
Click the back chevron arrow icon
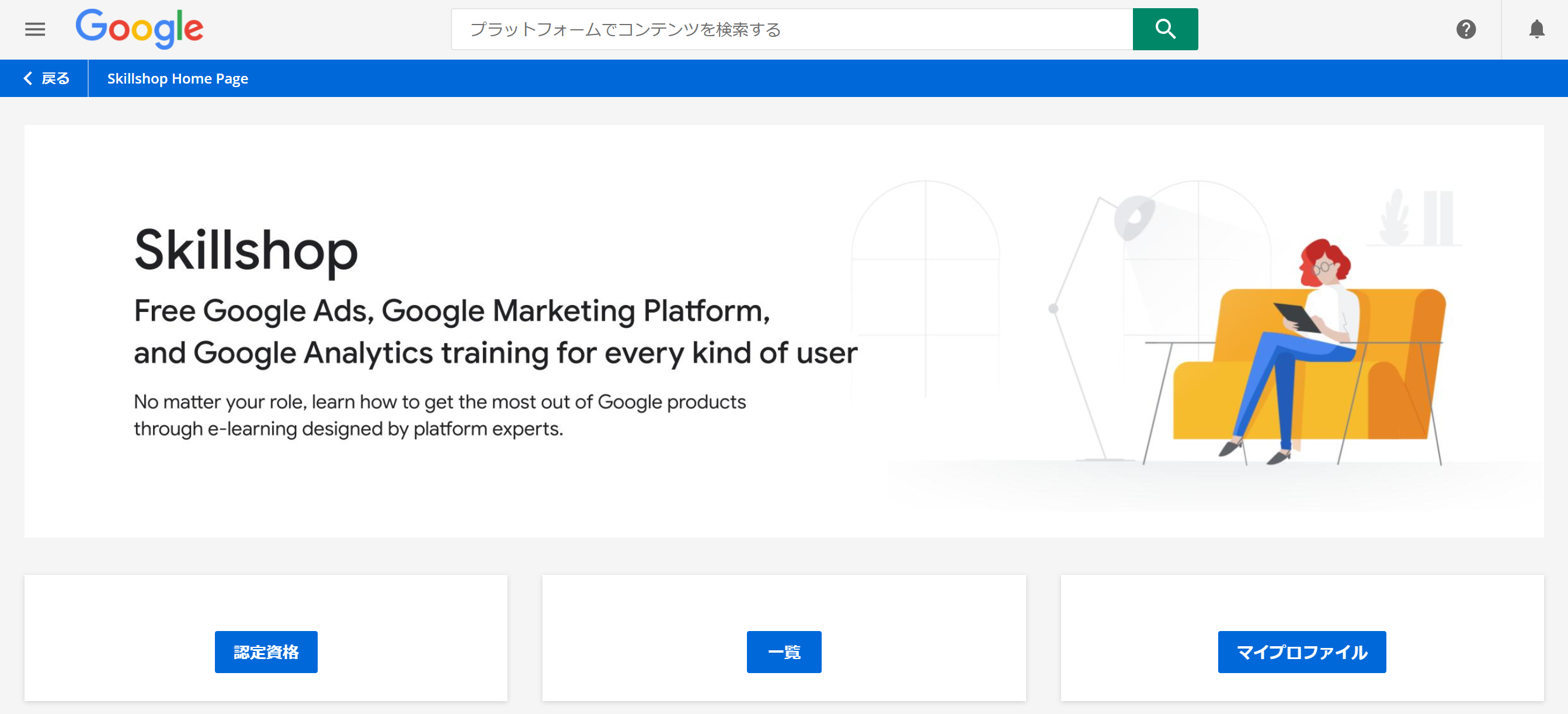tap(27, 78)
